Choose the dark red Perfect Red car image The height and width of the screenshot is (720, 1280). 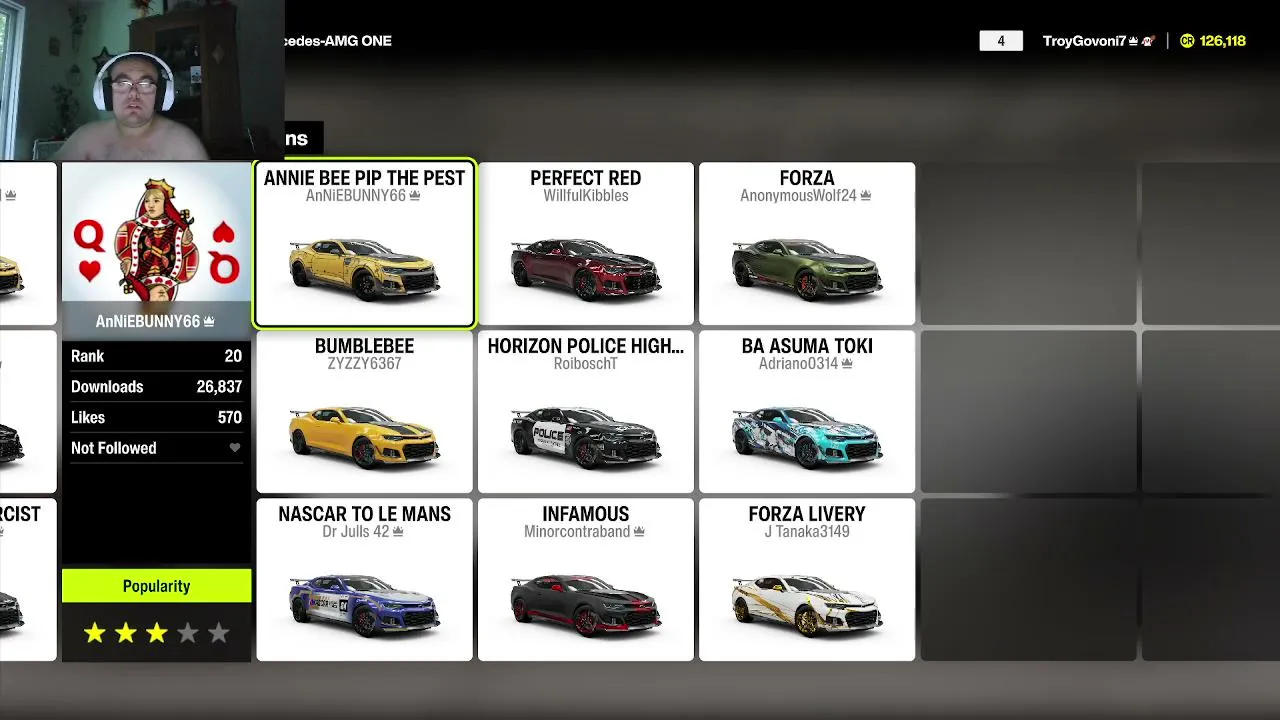coord(586,269)
